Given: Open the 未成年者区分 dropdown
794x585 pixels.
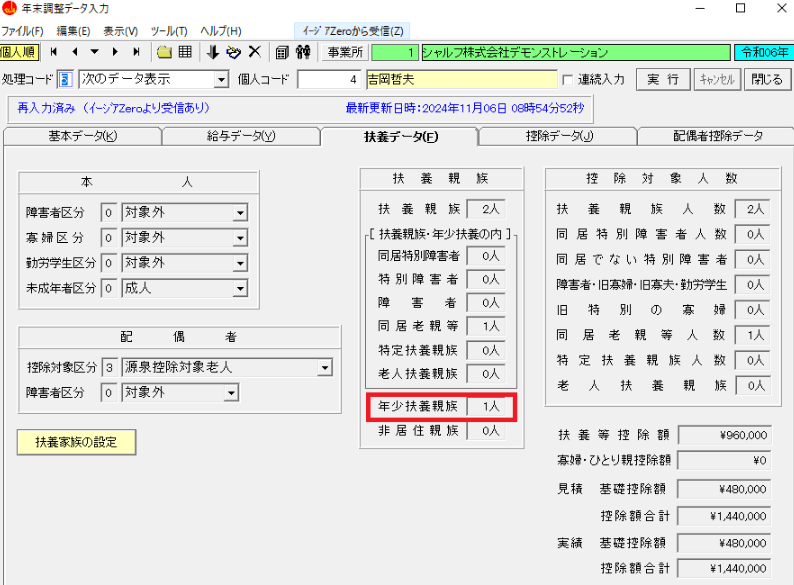Looking at the screenshot, I should 240,289.
